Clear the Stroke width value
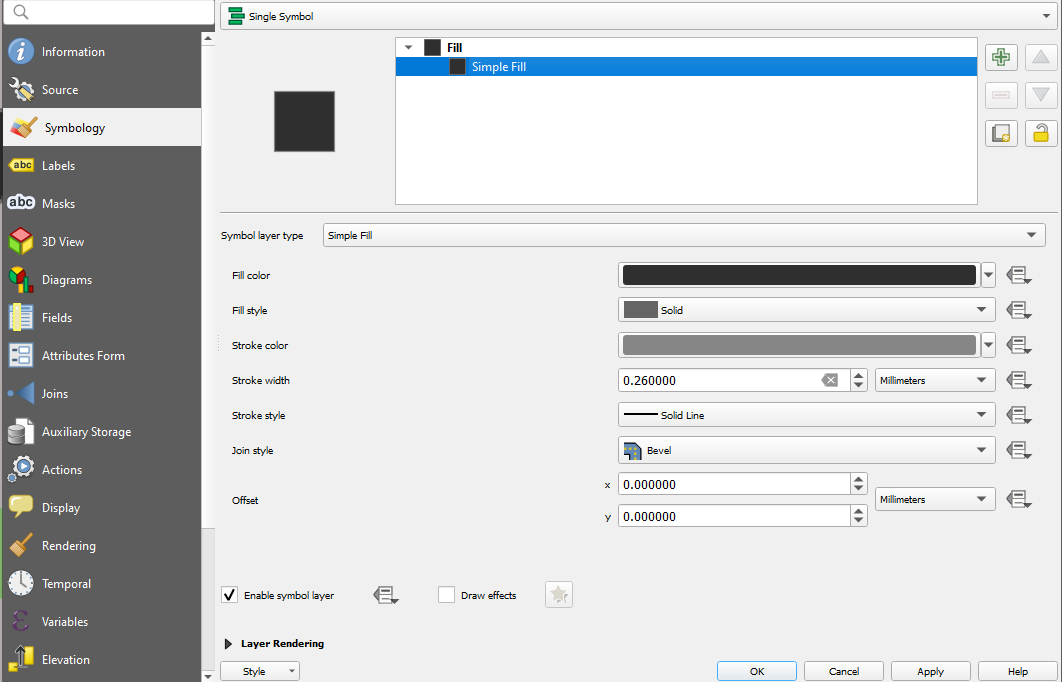 pos(830,381)
